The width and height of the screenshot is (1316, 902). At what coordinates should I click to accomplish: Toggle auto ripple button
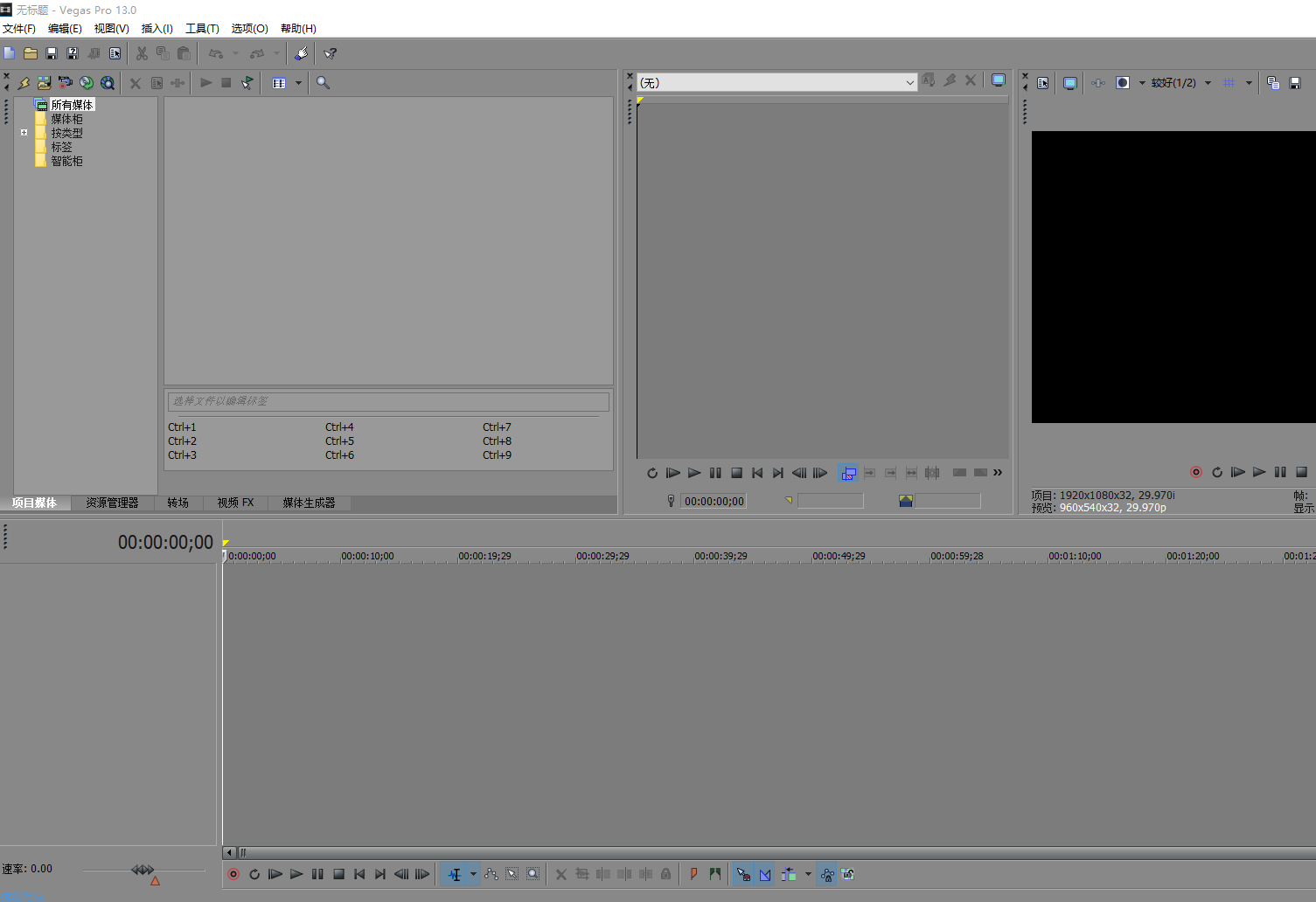[789, 874]
